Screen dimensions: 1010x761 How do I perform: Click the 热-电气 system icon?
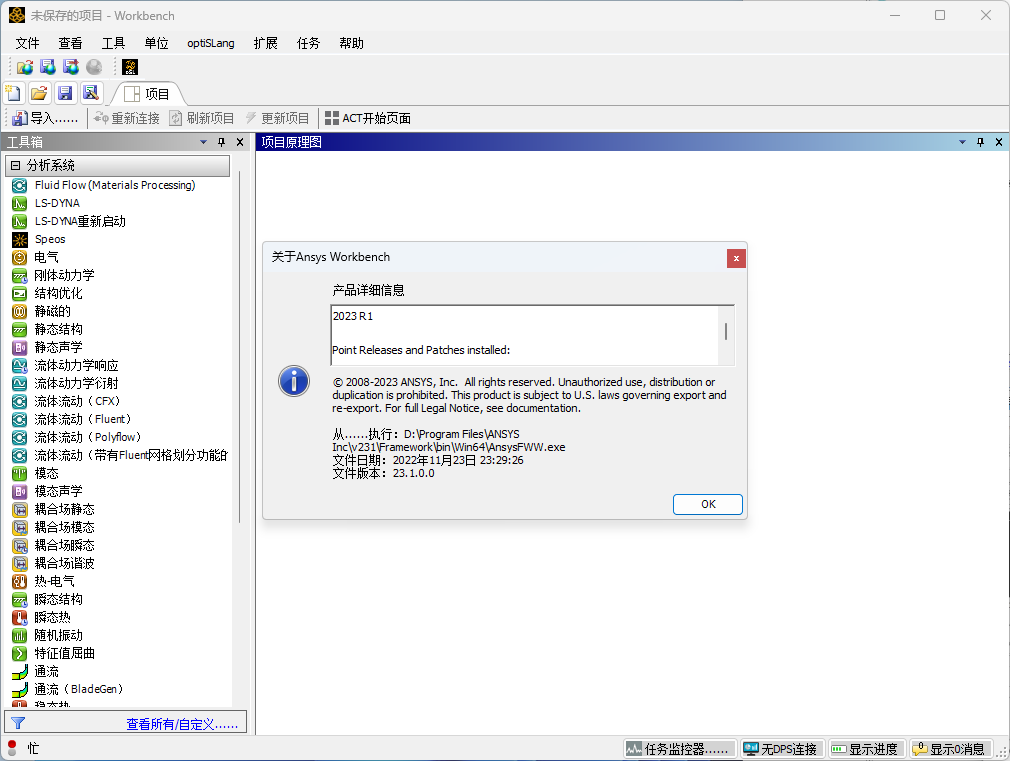tap(19, 581)
